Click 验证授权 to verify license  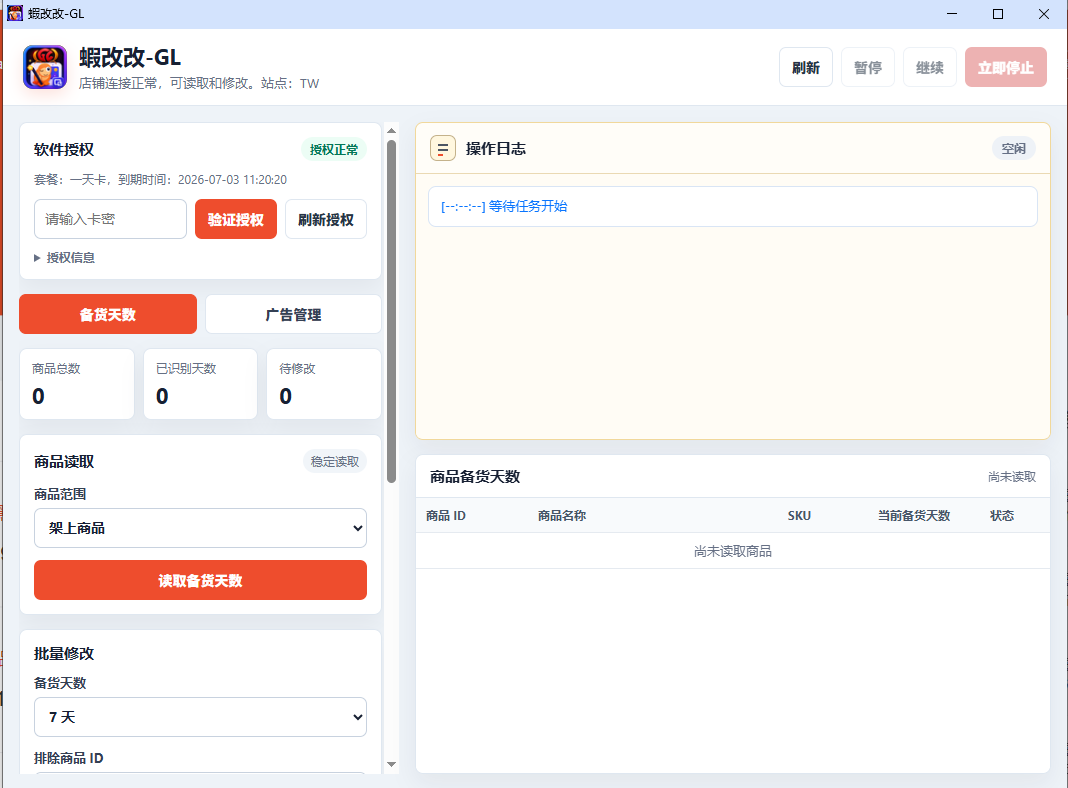[236, 219]
